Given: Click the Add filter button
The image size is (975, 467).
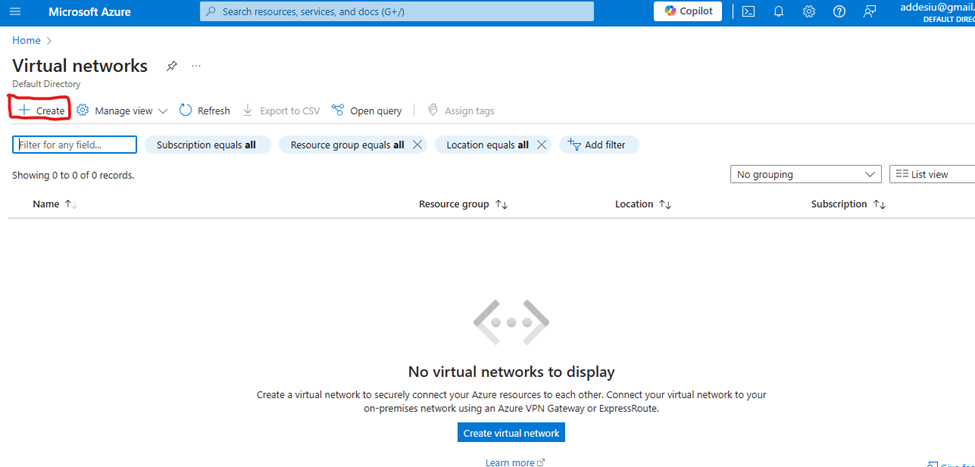Looking at the screenshot, I should point(598,145).
